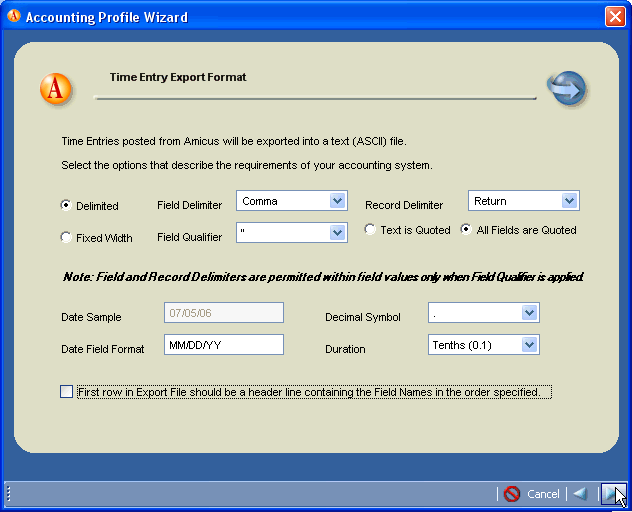The width and height of the screenshot is (632, 512).
Task: Click the orange Amicus 'A' logo icon
Action: click(x=56, y=89)
